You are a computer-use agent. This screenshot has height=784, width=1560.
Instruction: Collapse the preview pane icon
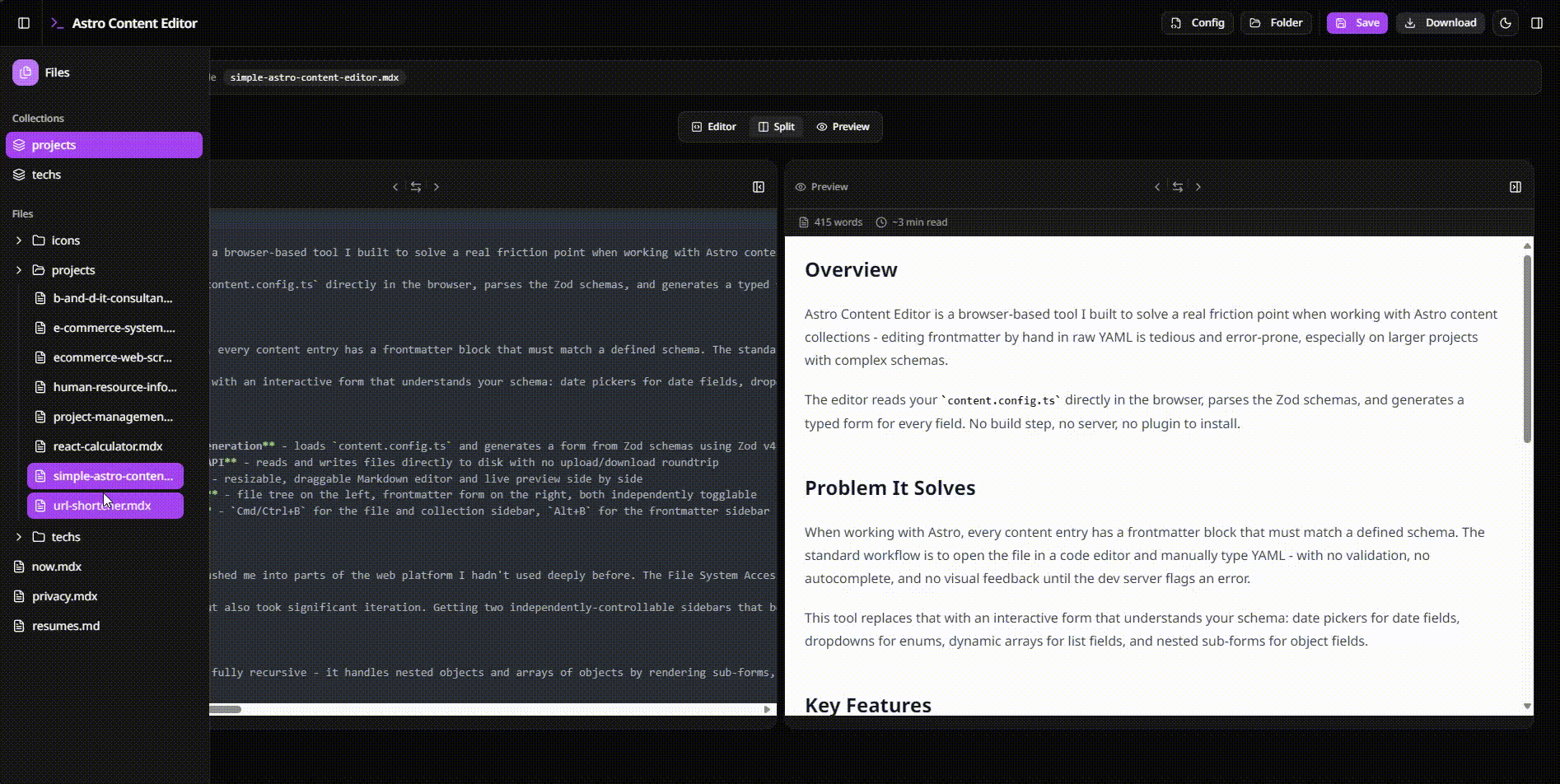(x=1515, y=187)
